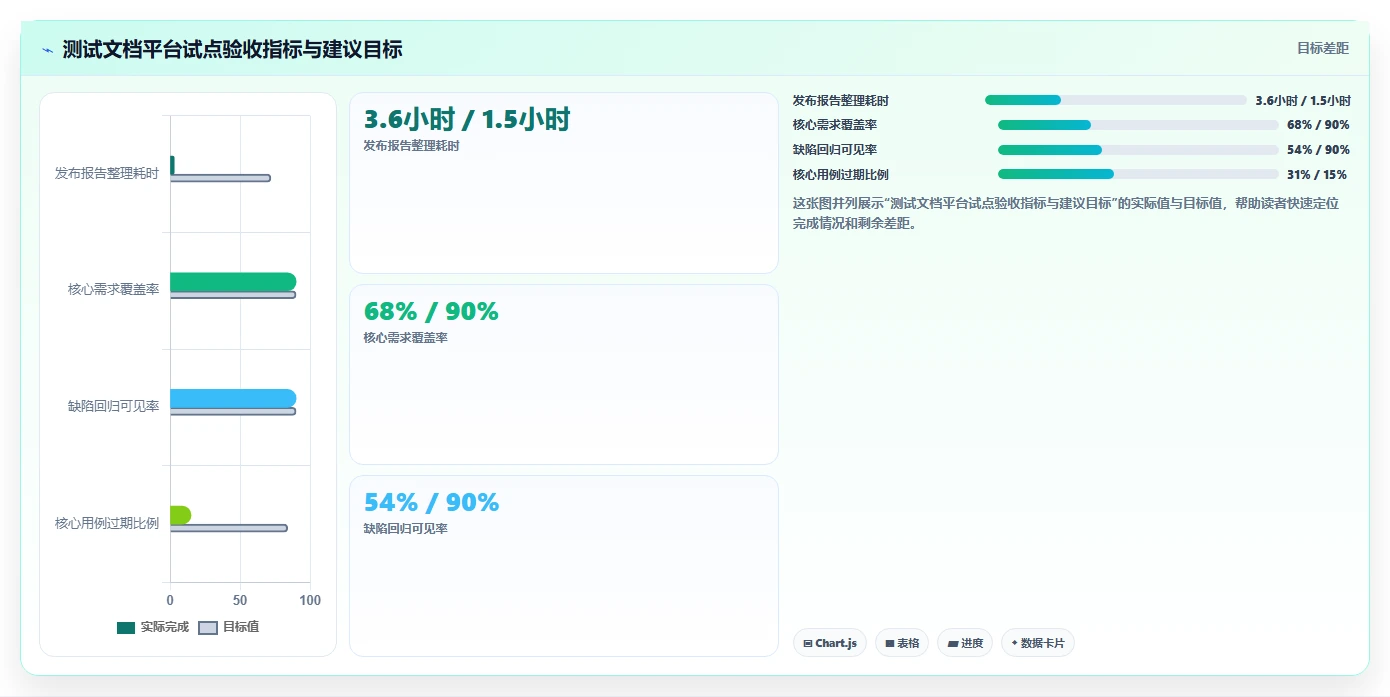Click the icon inside the 进度 chip
The width and height of the screenshot is (1390, 697).
tap(952, 643)
